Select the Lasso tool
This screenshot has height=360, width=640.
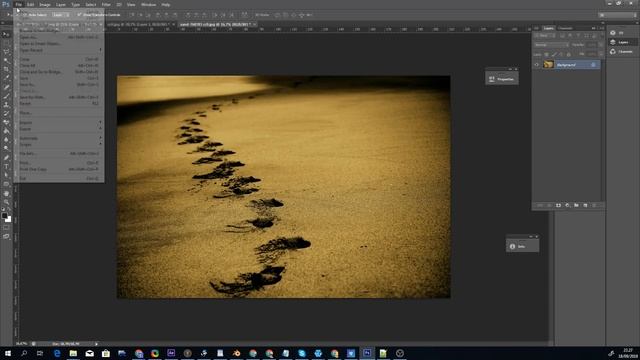pyautogui.click(x=6, y=52)
